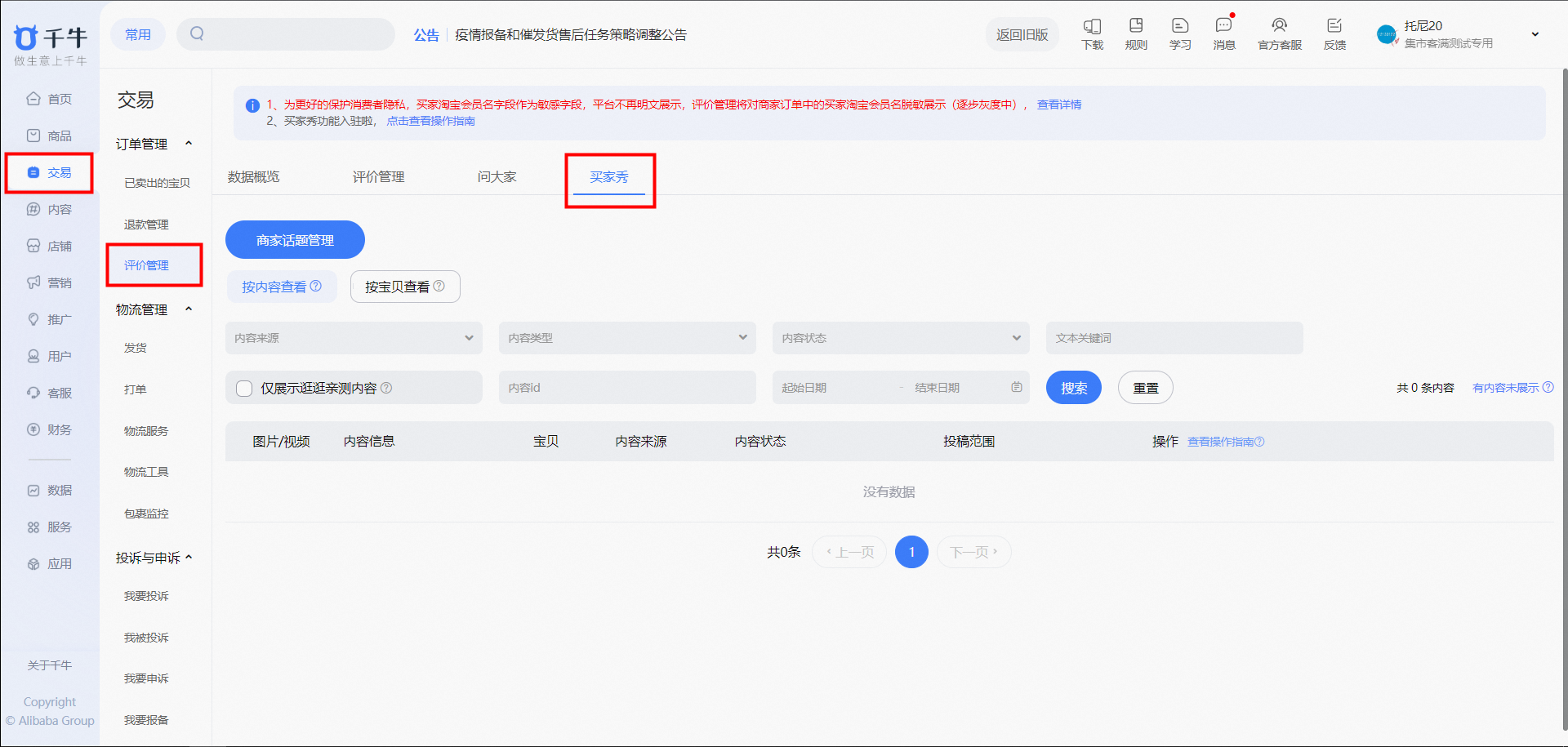Open 查看详情 link in notice
This screenshot has height=747, width=1568.
point(1059,104)
